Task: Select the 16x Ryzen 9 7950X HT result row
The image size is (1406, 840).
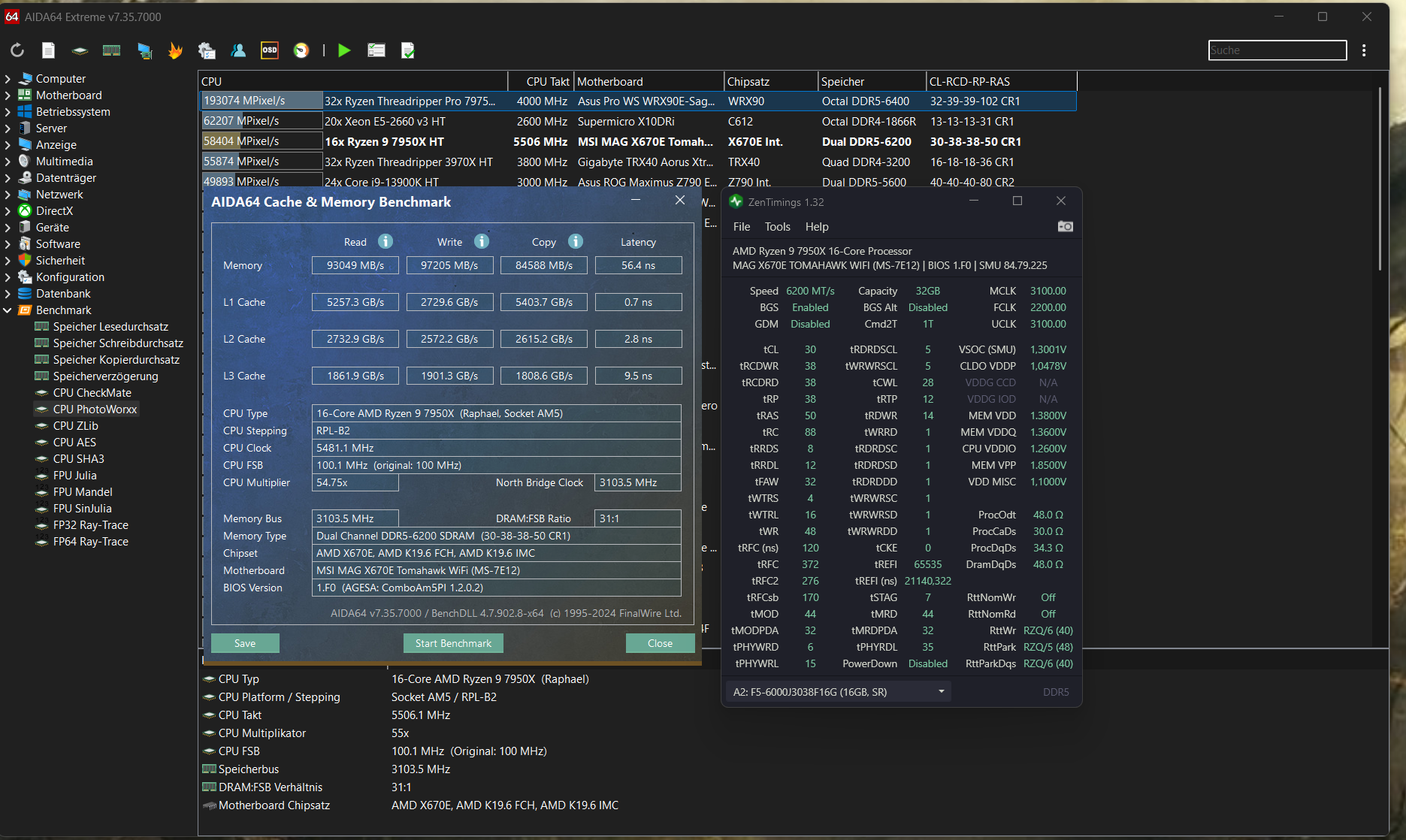Action: point(638,141)
